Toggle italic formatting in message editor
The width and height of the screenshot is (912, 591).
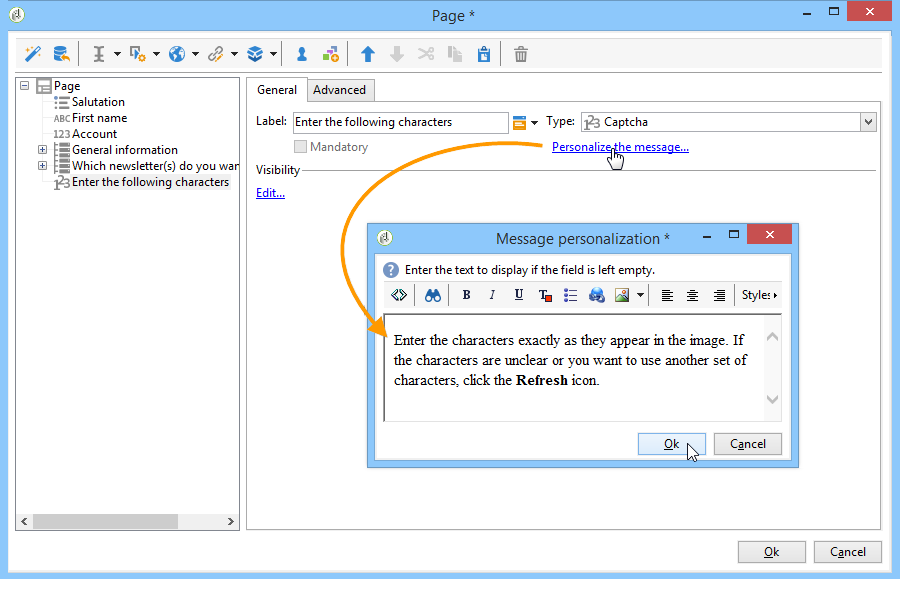click(x=492, y=295)
